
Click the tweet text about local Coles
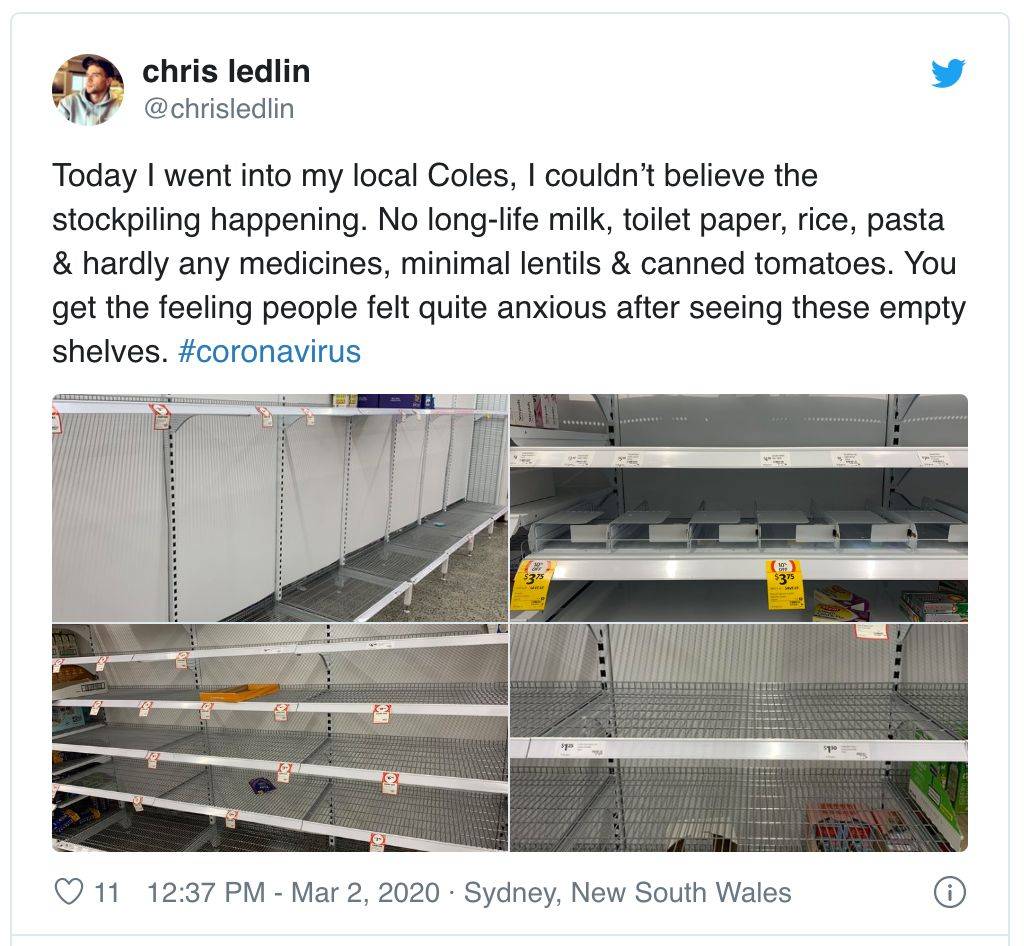[509, 263]
